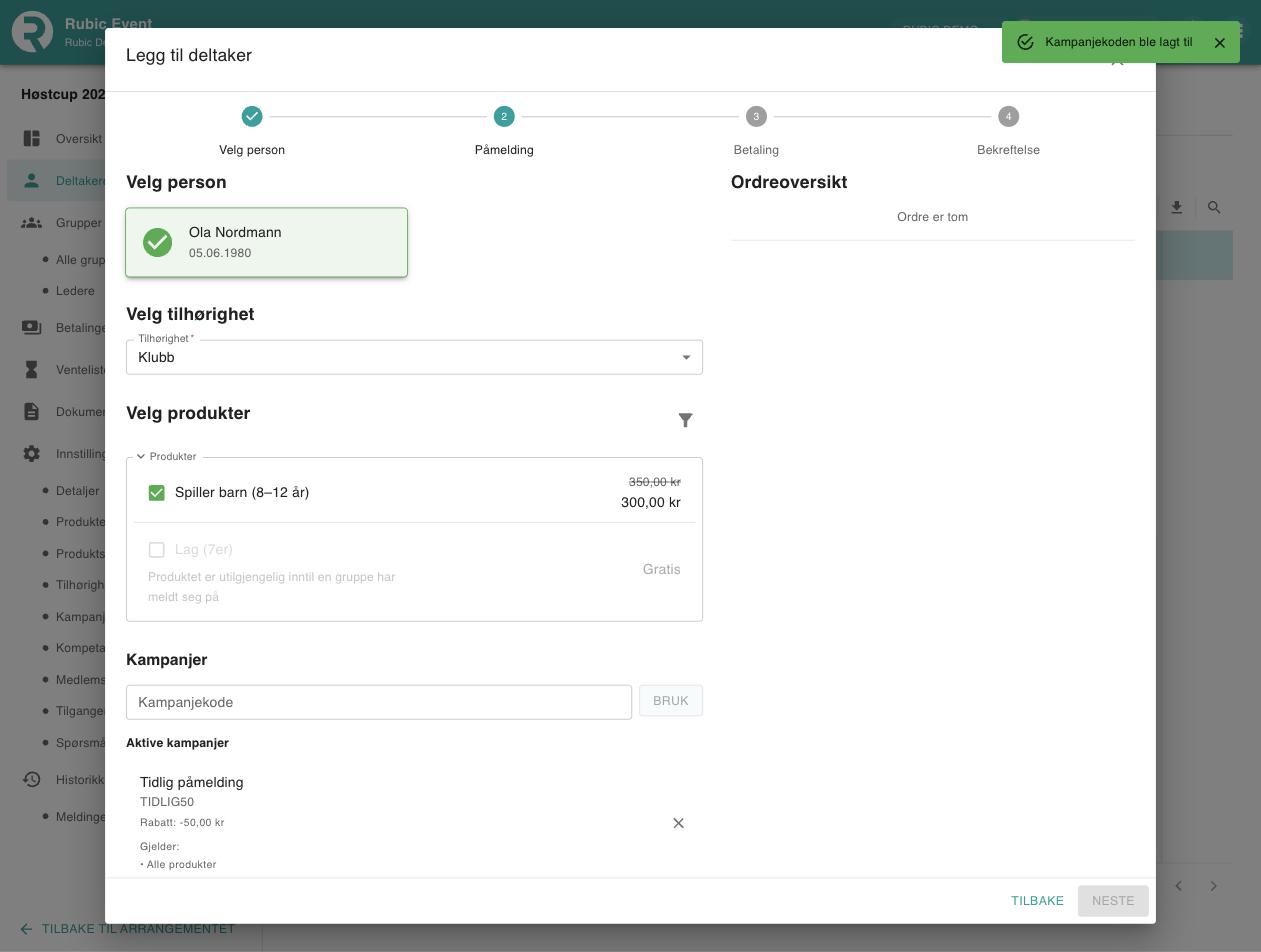Click Innstillinger gear icon in sidebar
The height and width of the screenshot is (952, 1261).
coord(32,453)
